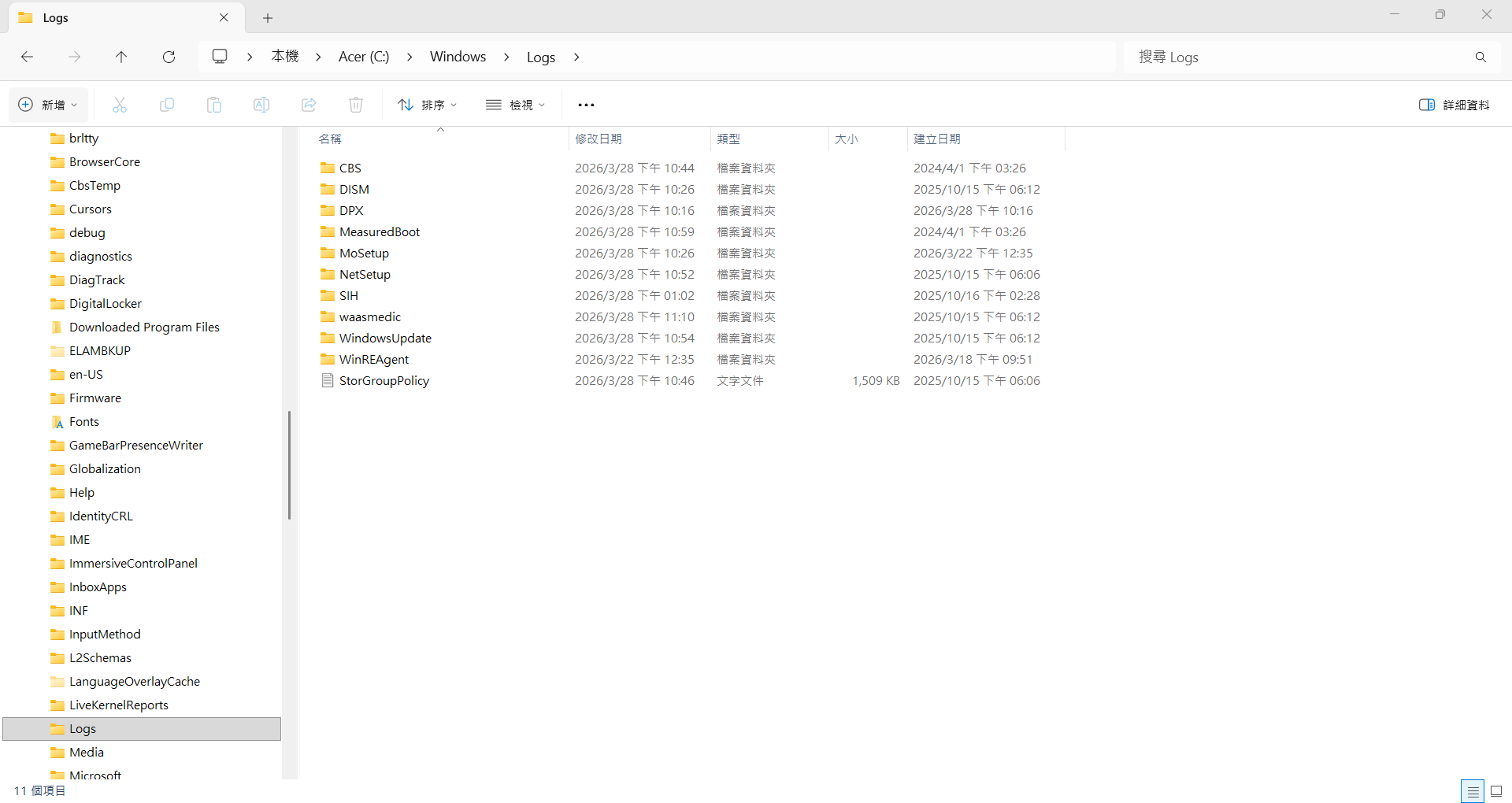Refresh the current folder view
Image resolution: width=1512 pixels, height=803 pixels.
tap(169, 57)
